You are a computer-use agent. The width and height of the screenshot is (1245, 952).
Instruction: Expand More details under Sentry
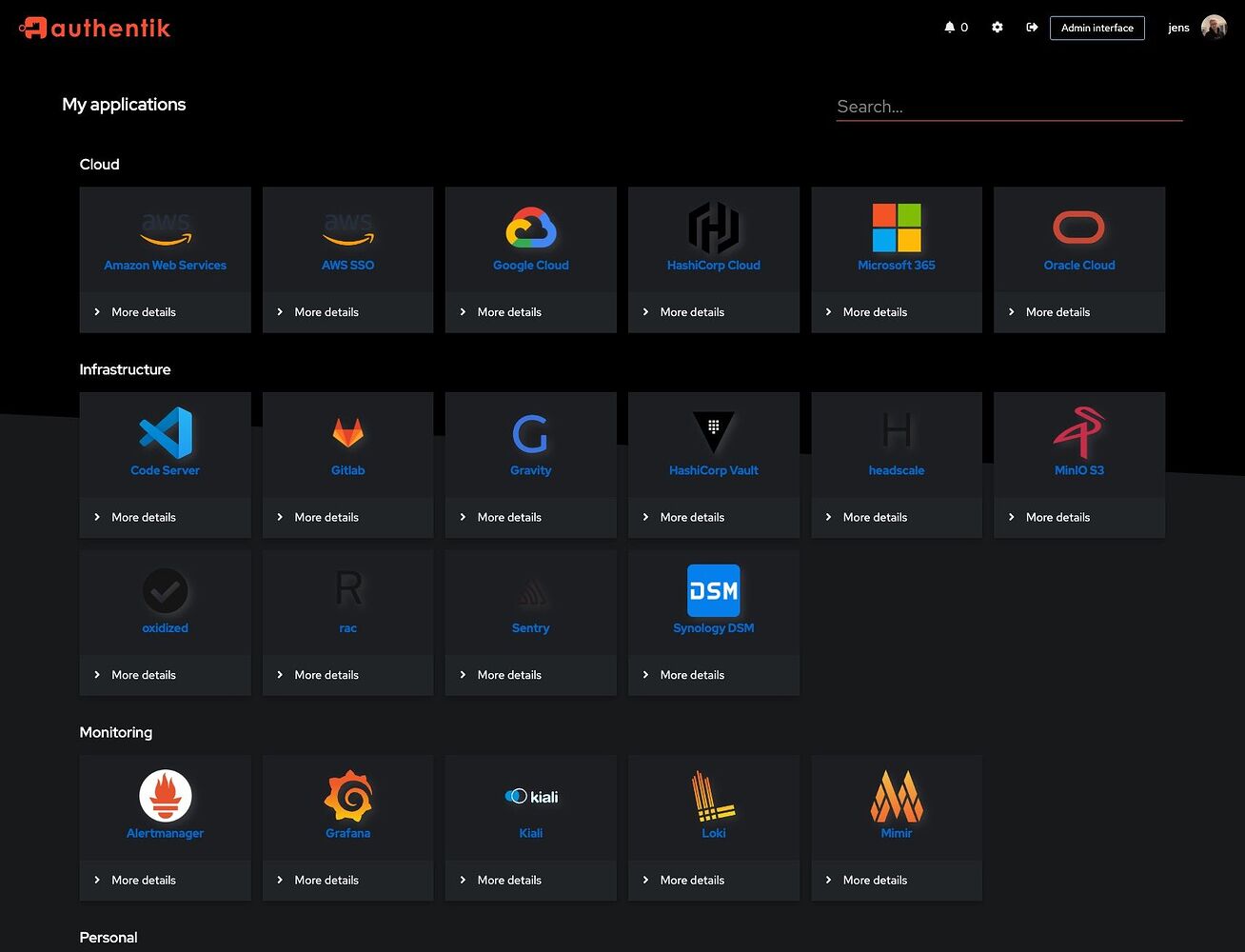coord(509,675)
